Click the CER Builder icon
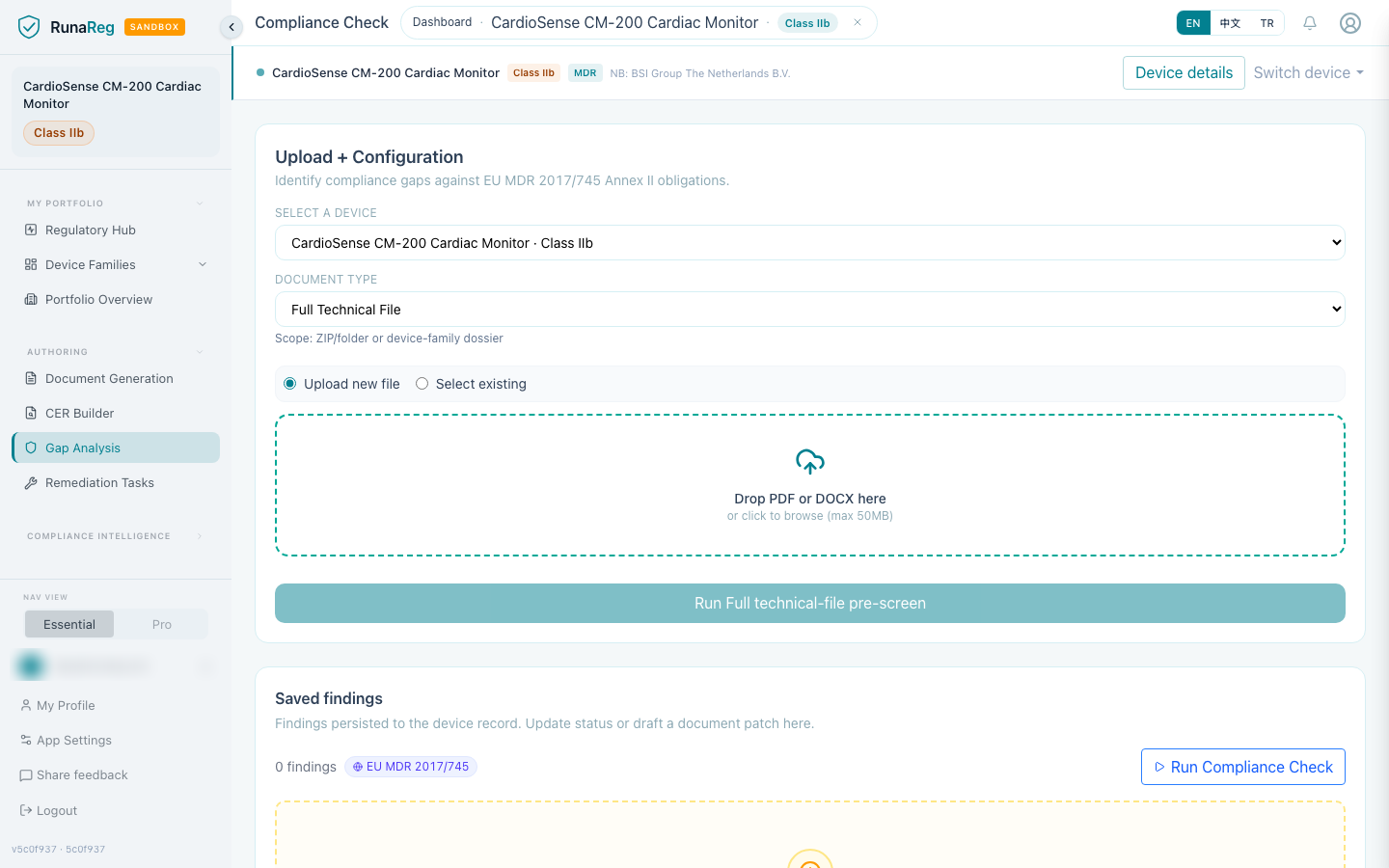This screenshot has height=868, width=1389. 31,413
